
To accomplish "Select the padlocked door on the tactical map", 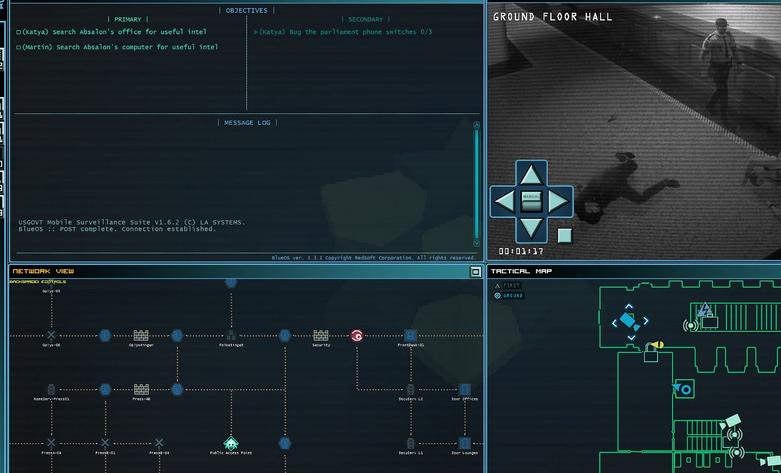I will tap(651, 355).
